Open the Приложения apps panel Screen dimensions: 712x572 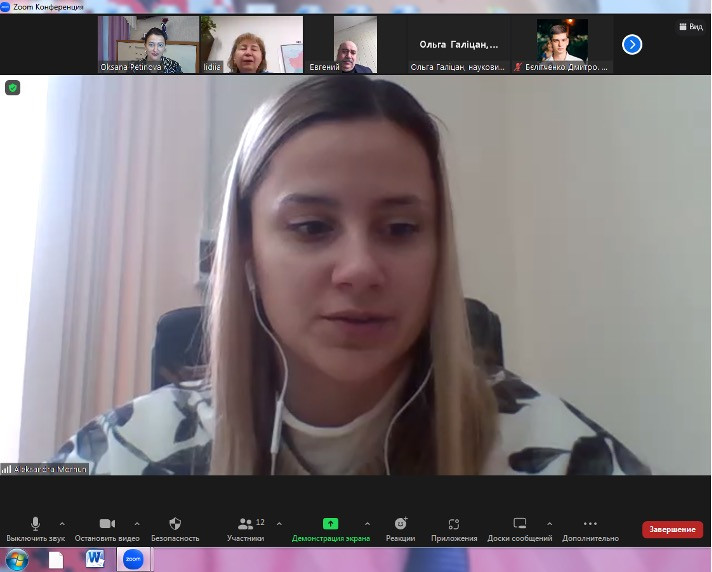coord(454,529)
